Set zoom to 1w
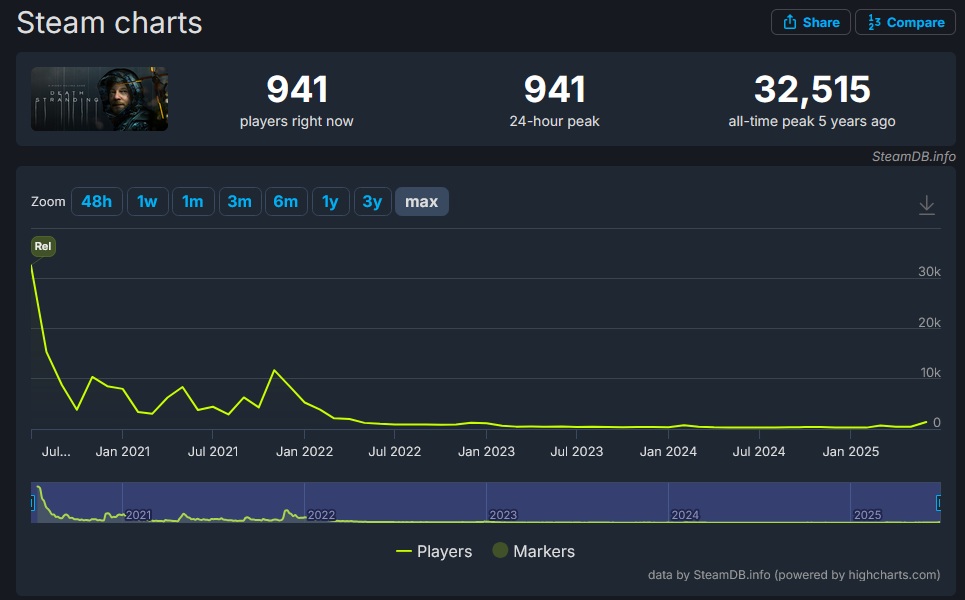The width and height of the screenshot is (965, 600). pyautogui.click(x=147, y=201)
